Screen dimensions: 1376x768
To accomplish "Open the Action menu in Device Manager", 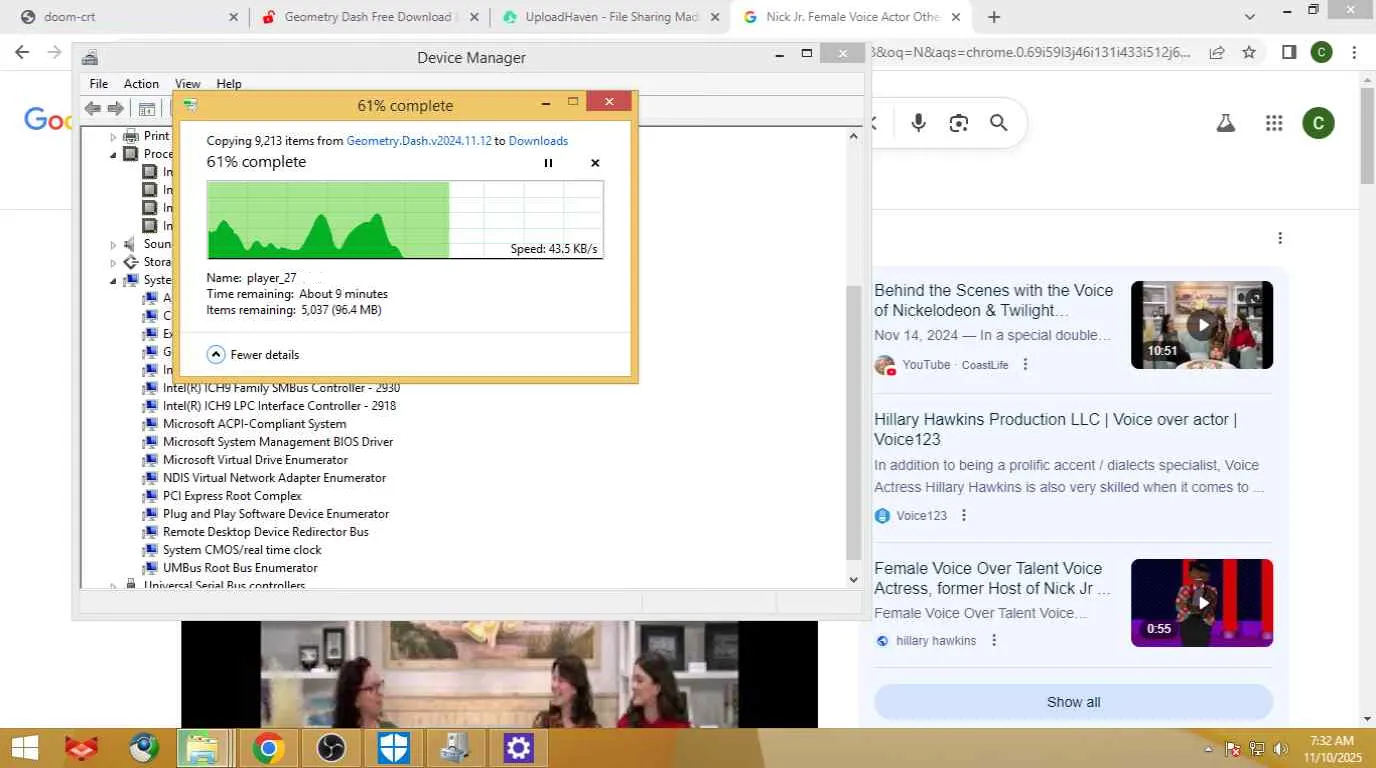I will tap(141, 84).
